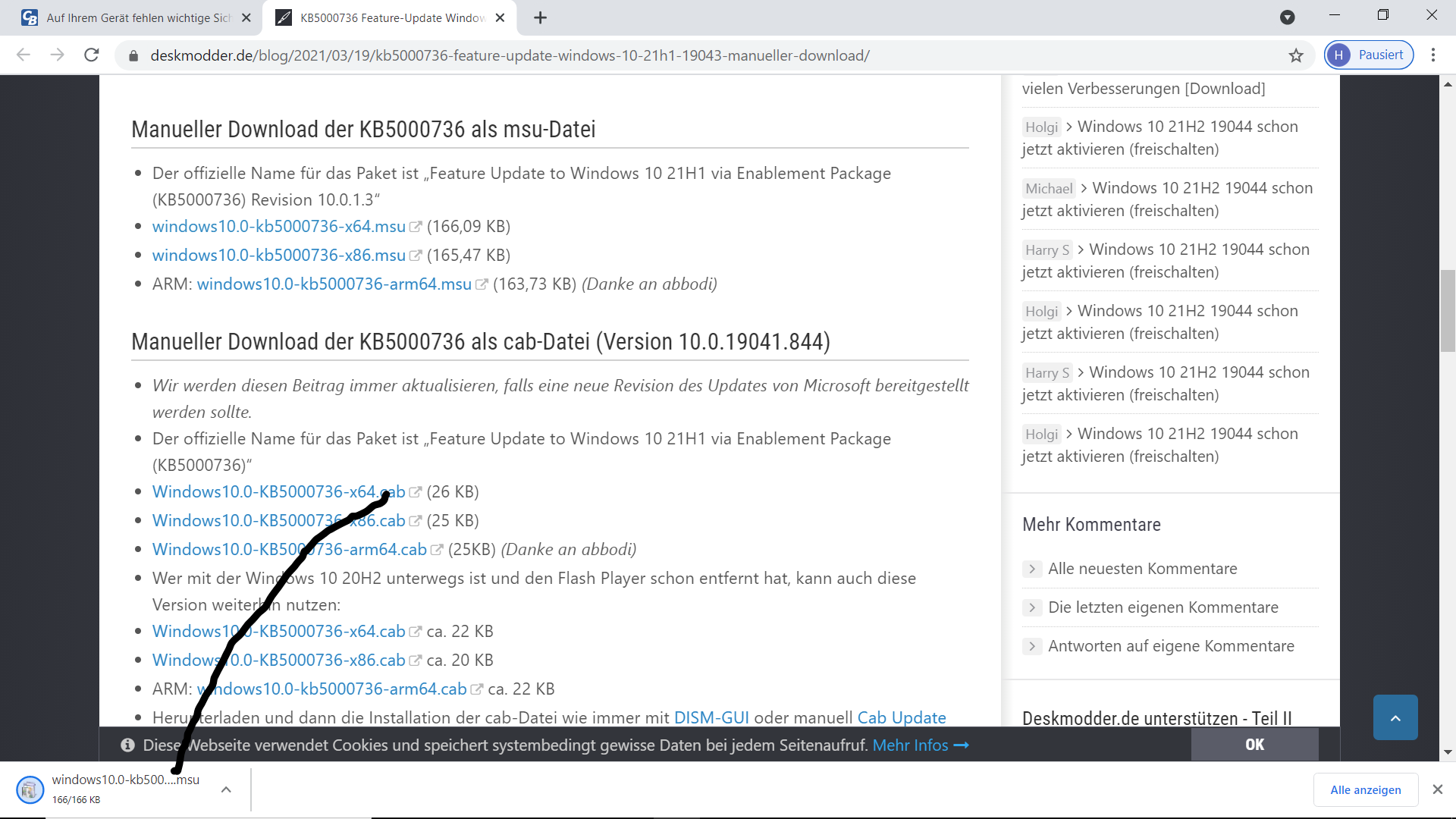Click the scrollbar down arrow

pyautogui.click(x=1448, y=752)
